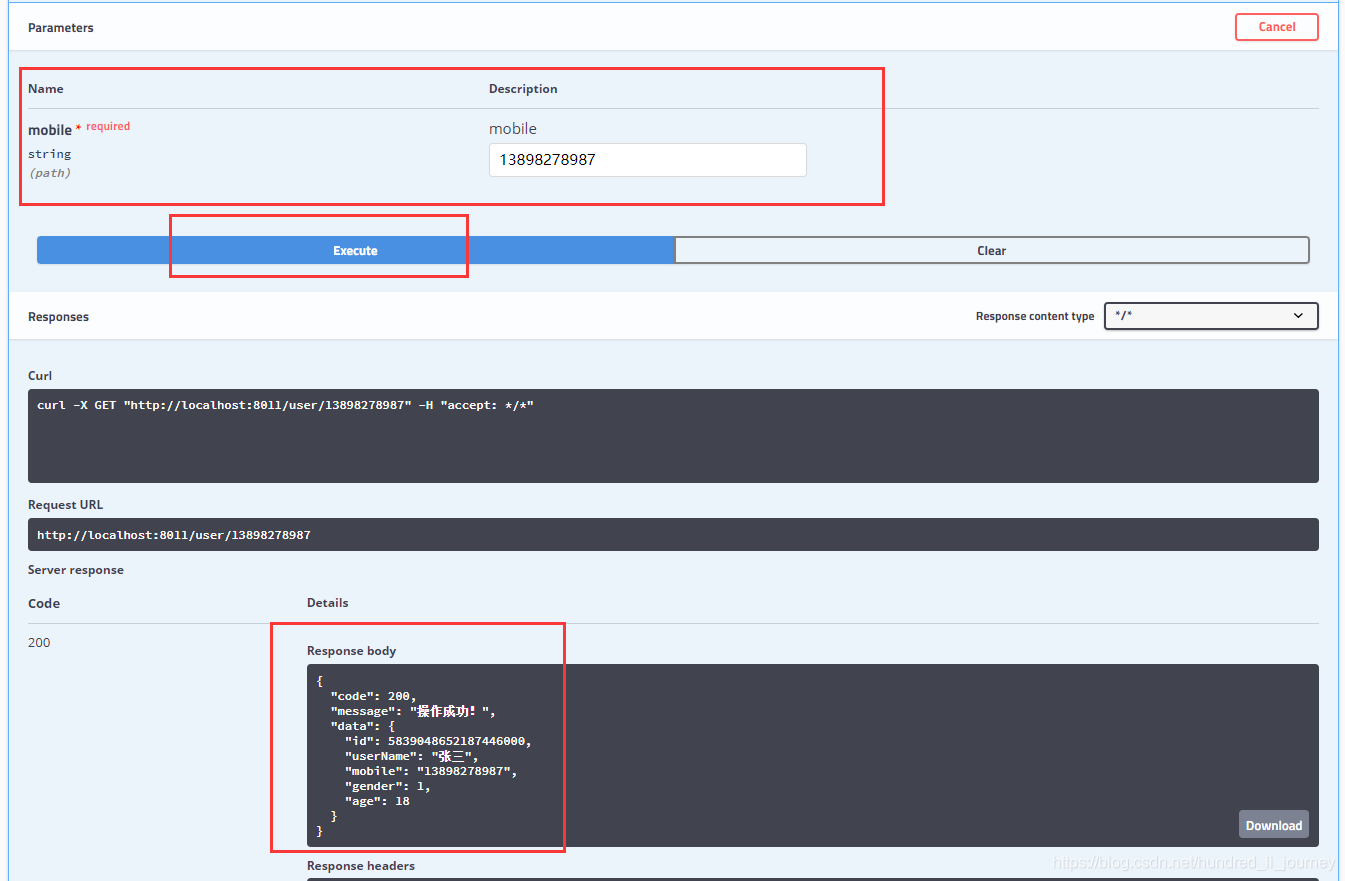The height and width of the screenshot is (881, 1345).
Task: Click the Curl label
Action: click(x=40, y=376)
